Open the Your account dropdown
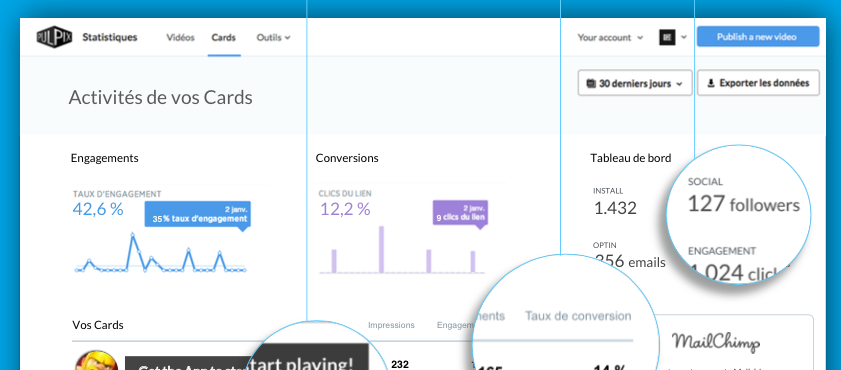This screenshot has width=841, height=370. [610, 38]
